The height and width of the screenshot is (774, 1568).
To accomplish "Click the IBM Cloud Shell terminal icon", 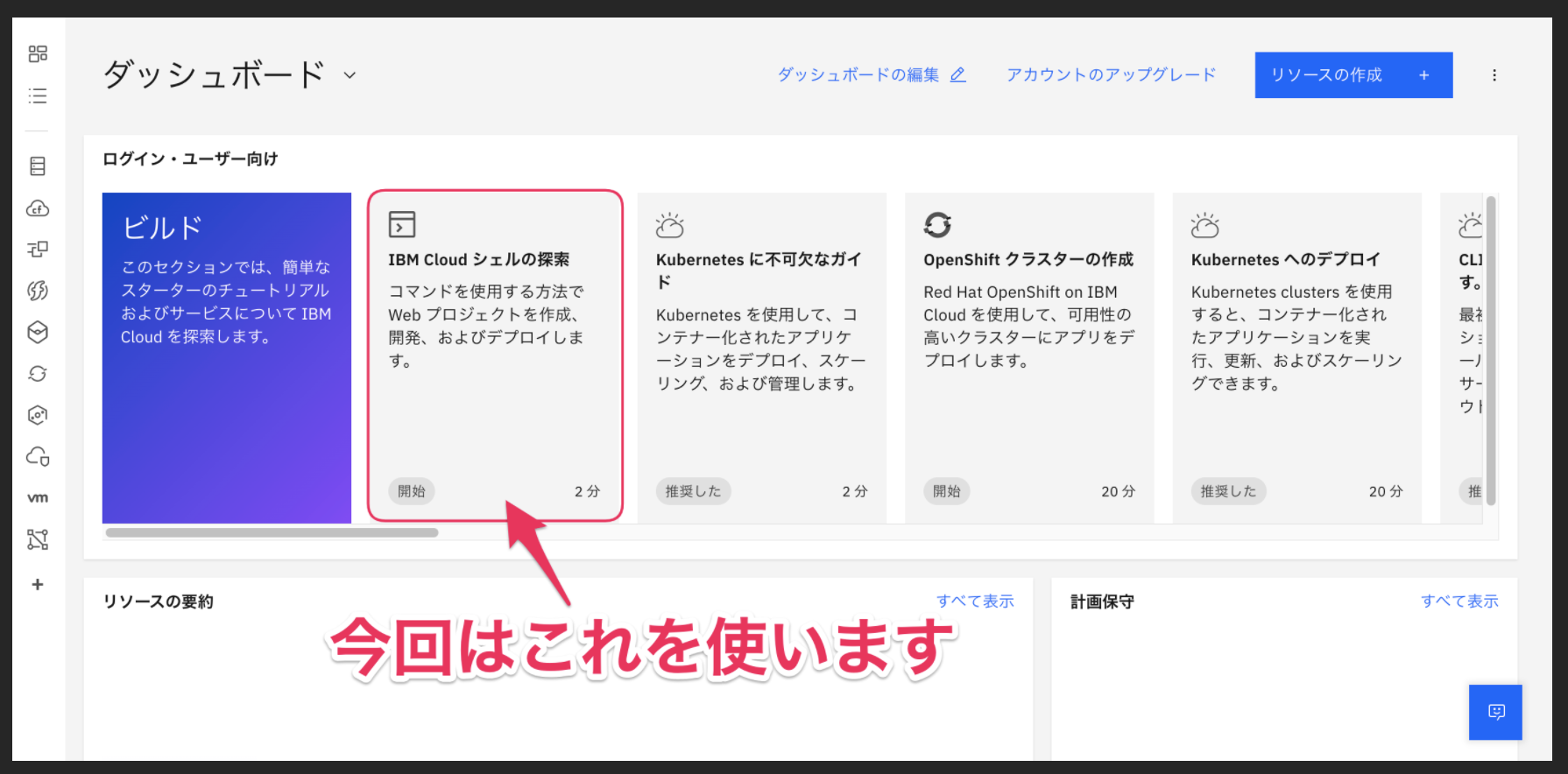I will [x=402, y=224].
